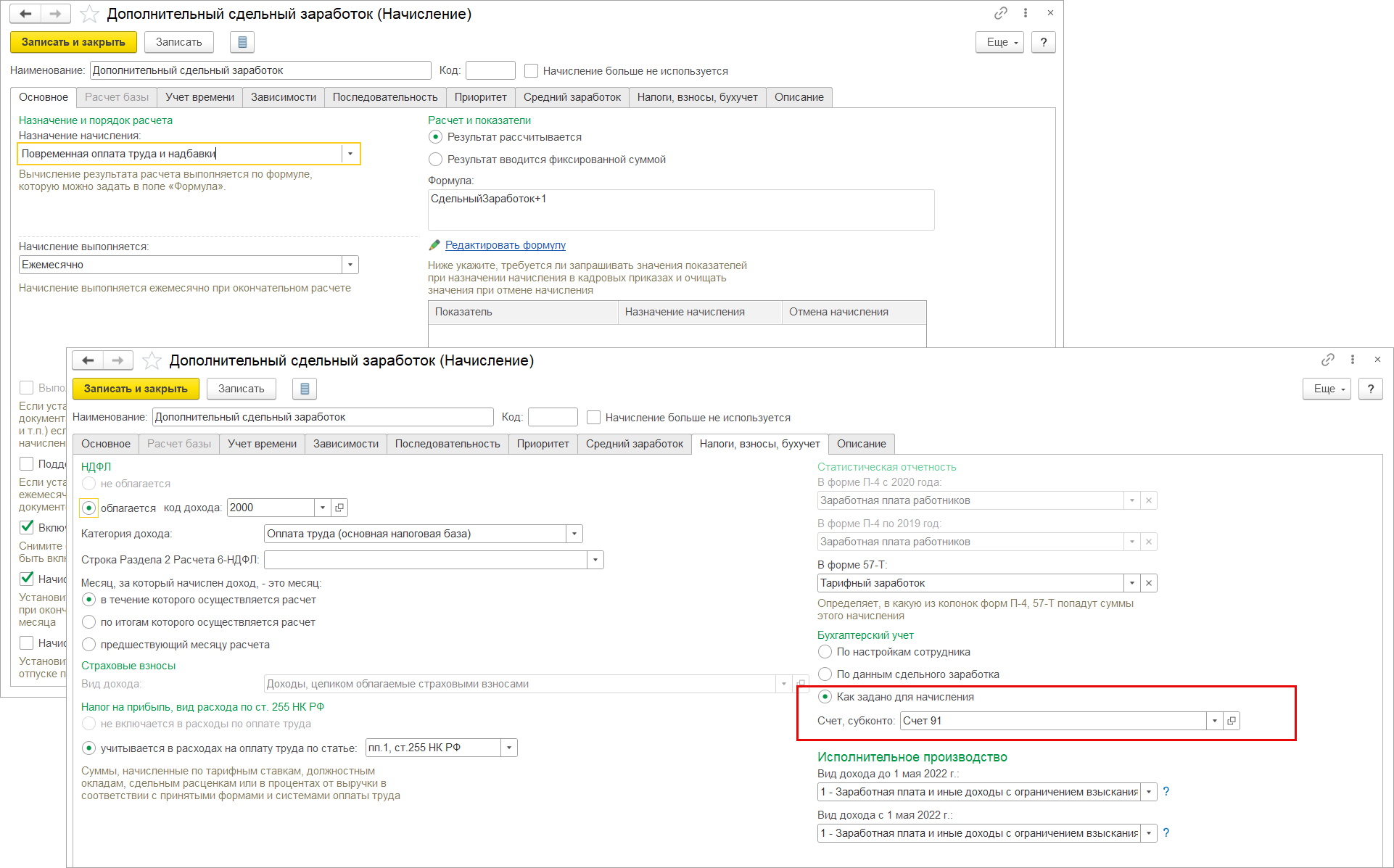
Task: Click back arrow in front window
Action: [88, 360]
